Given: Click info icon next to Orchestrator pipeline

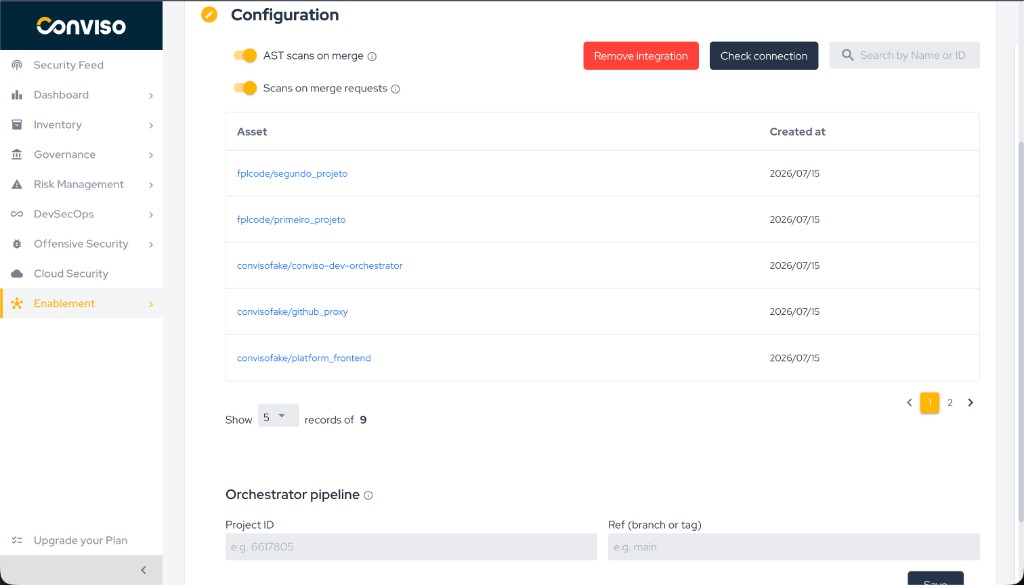Looking at the screenshot, I should pyautogui.click(x=368, y=496).
